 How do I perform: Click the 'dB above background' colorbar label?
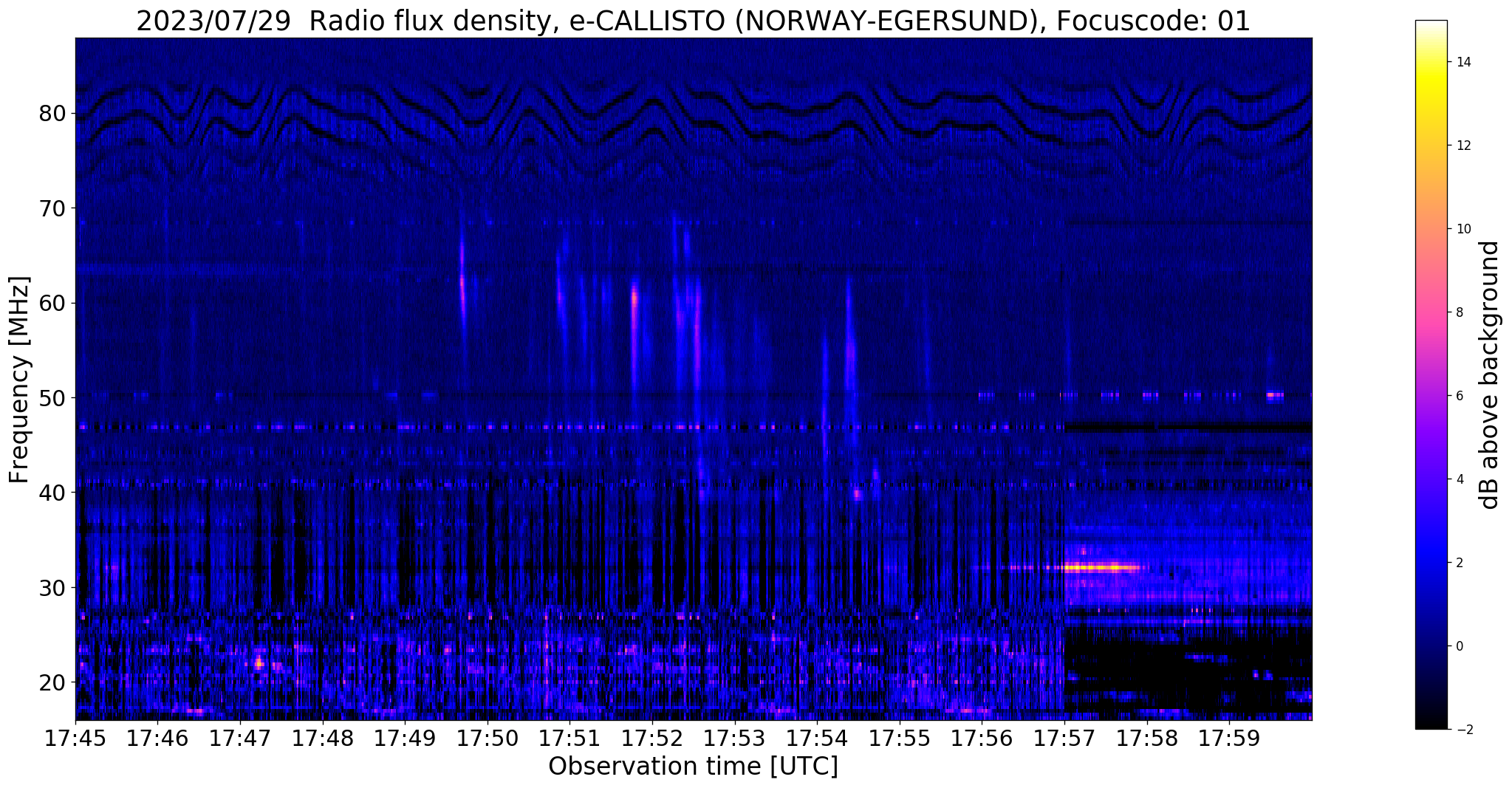tap(1490, 374)
